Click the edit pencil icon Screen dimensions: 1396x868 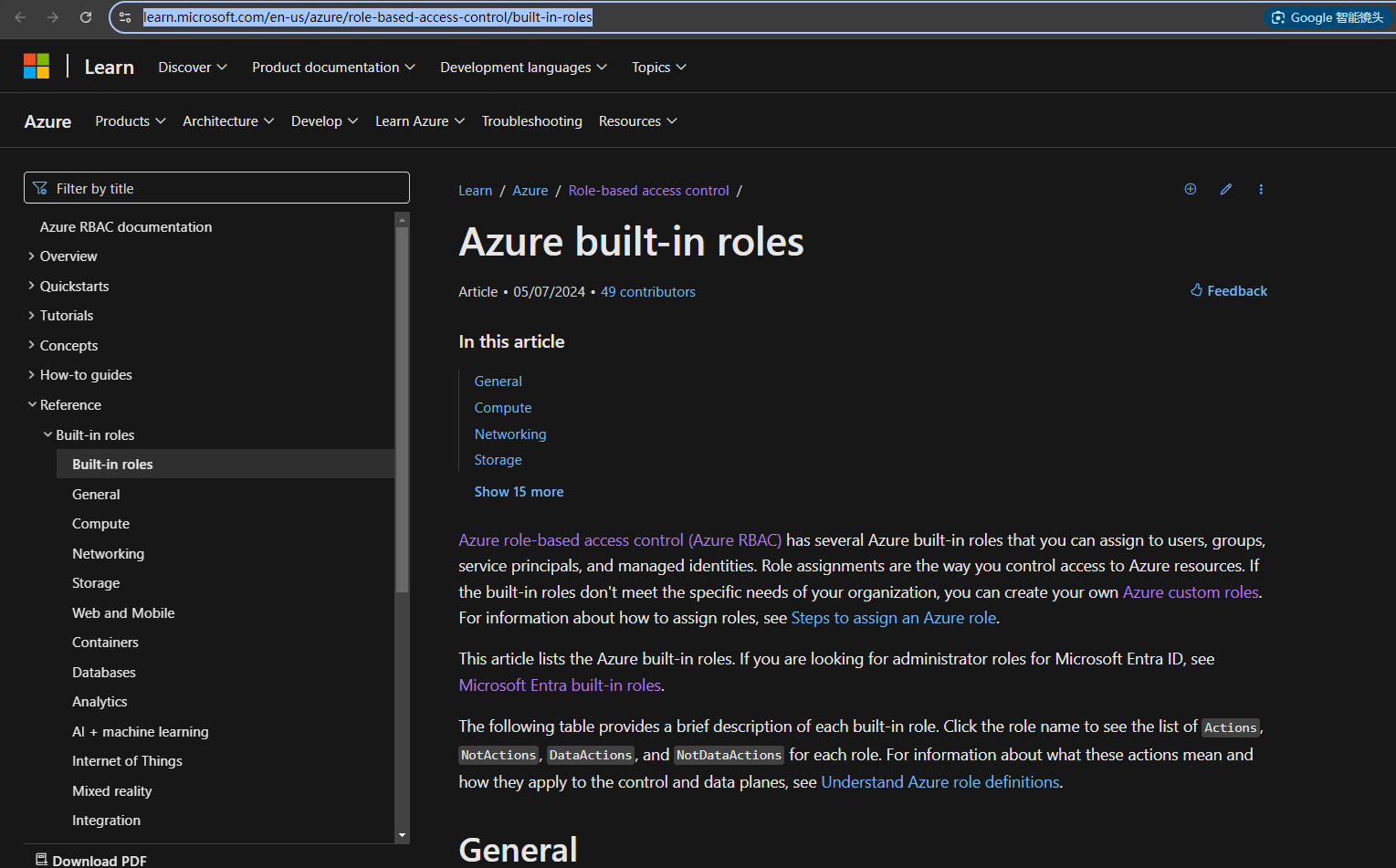(x=1226, y=189)
